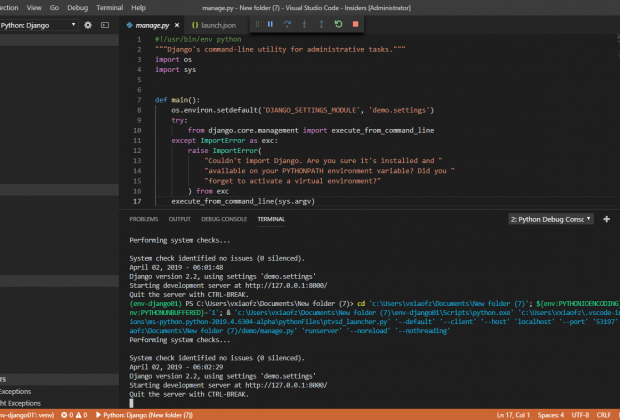Click Python: Django debug launcher in status bar

coord(144,415)
